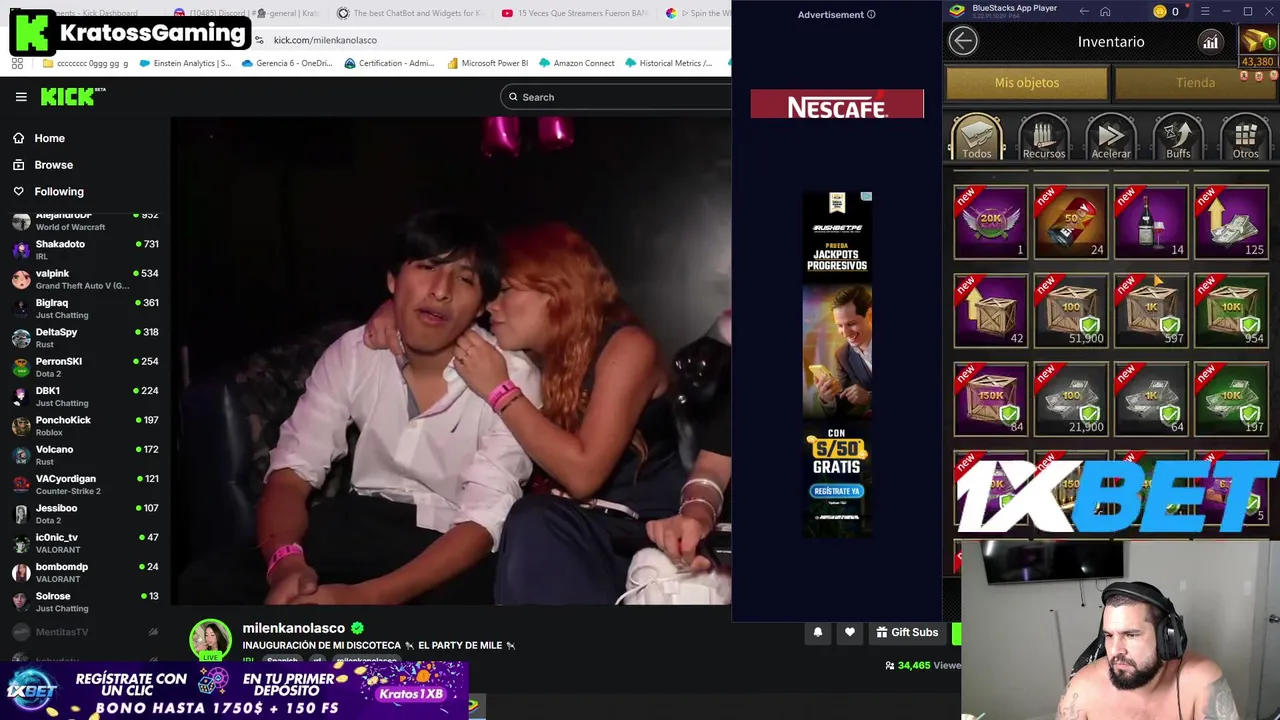Select the 20K winged item with count 1
The height and width of the screenshot is (720, 1280).
990,222
